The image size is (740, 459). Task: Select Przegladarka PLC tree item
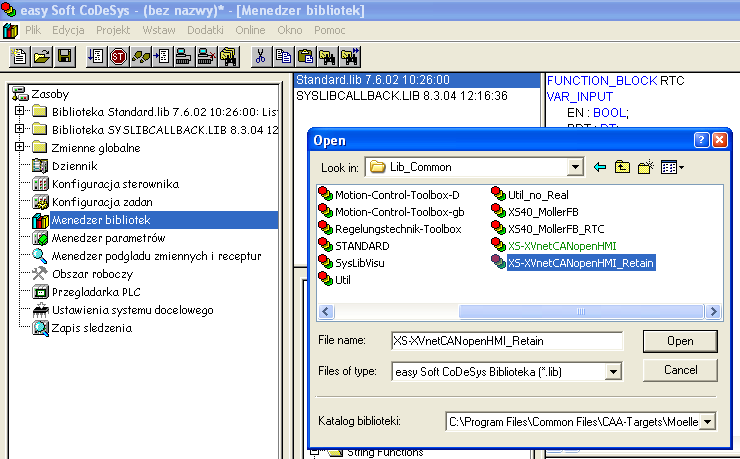(96, 292)
